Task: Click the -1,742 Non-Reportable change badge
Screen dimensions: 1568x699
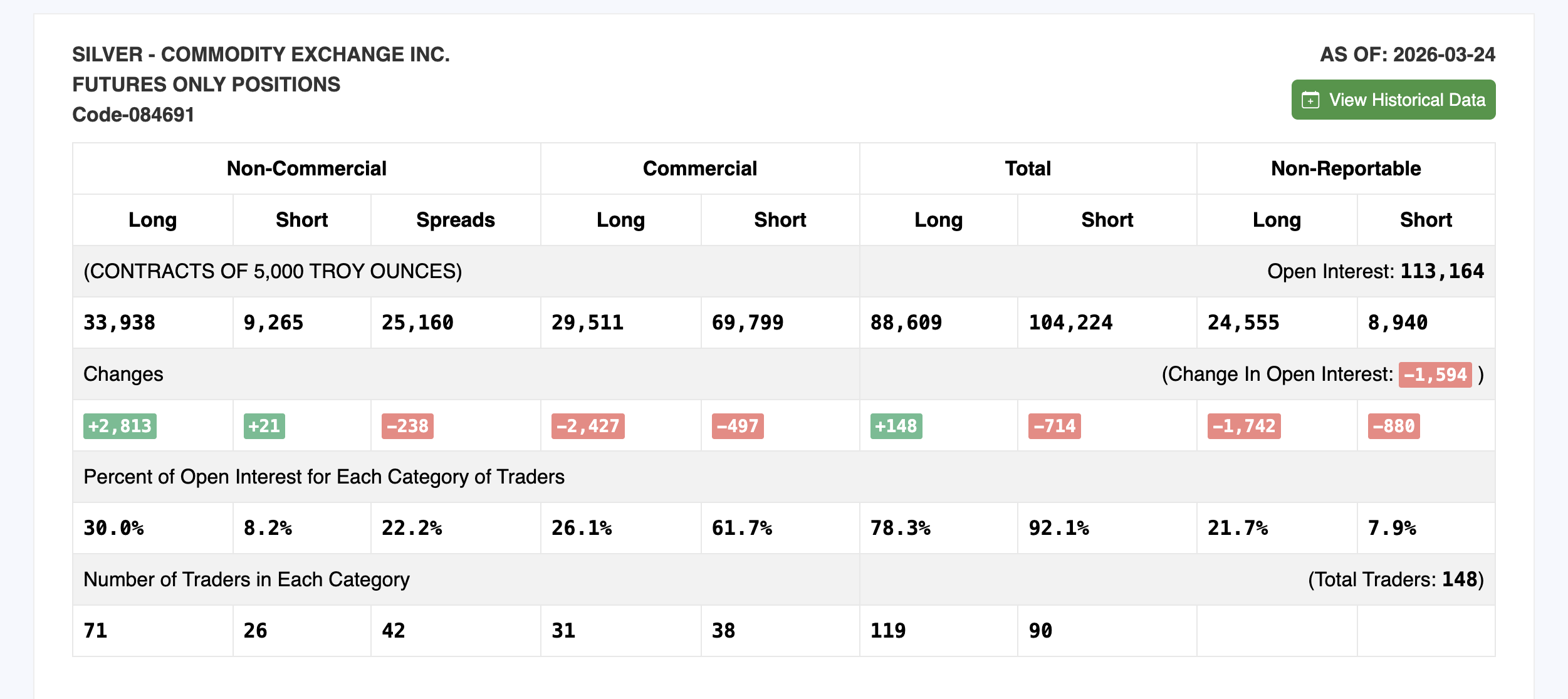Action: [x=1243, y=426]
